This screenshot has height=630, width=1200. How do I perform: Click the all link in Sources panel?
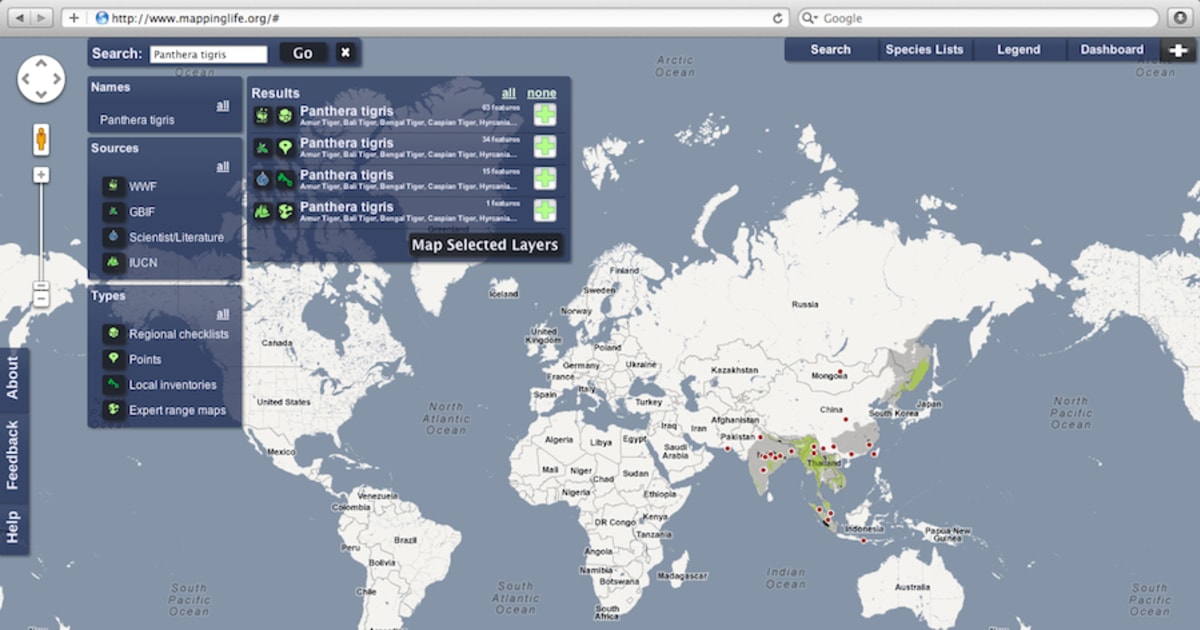tap(223, 167)
